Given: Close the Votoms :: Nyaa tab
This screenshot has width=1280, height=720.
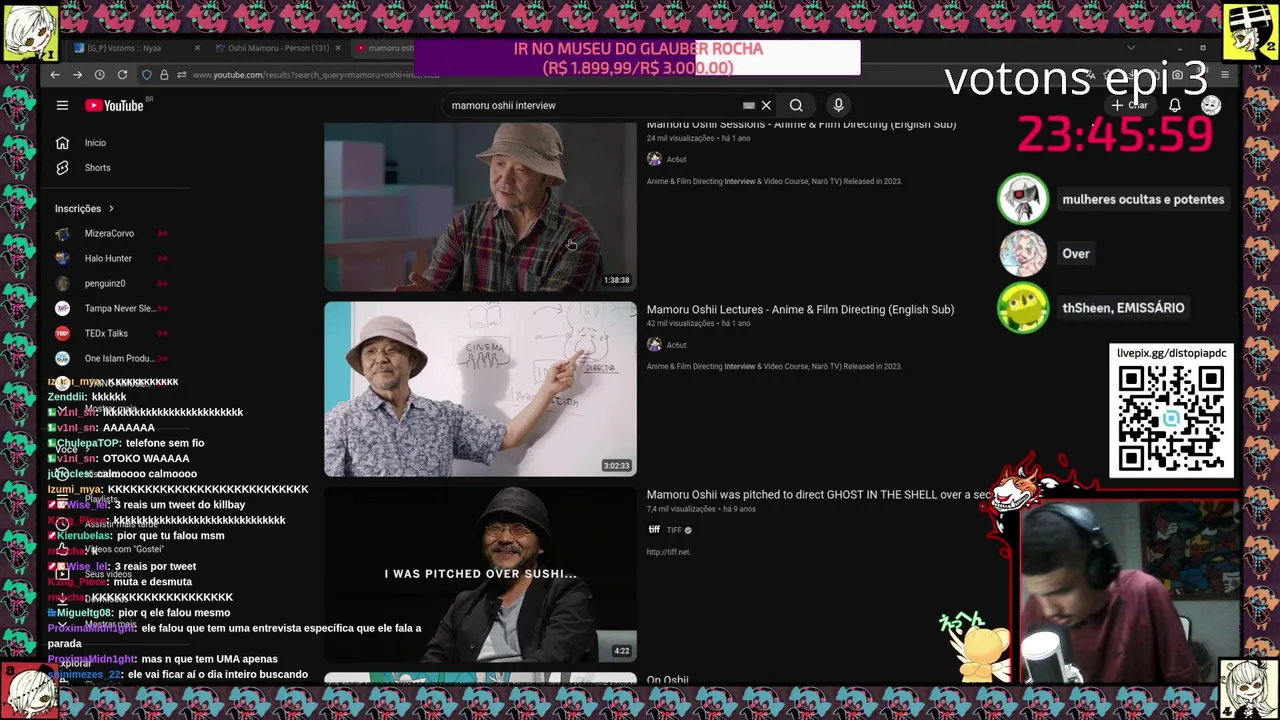Looking at the screenshot, I should tap(197, 48).
